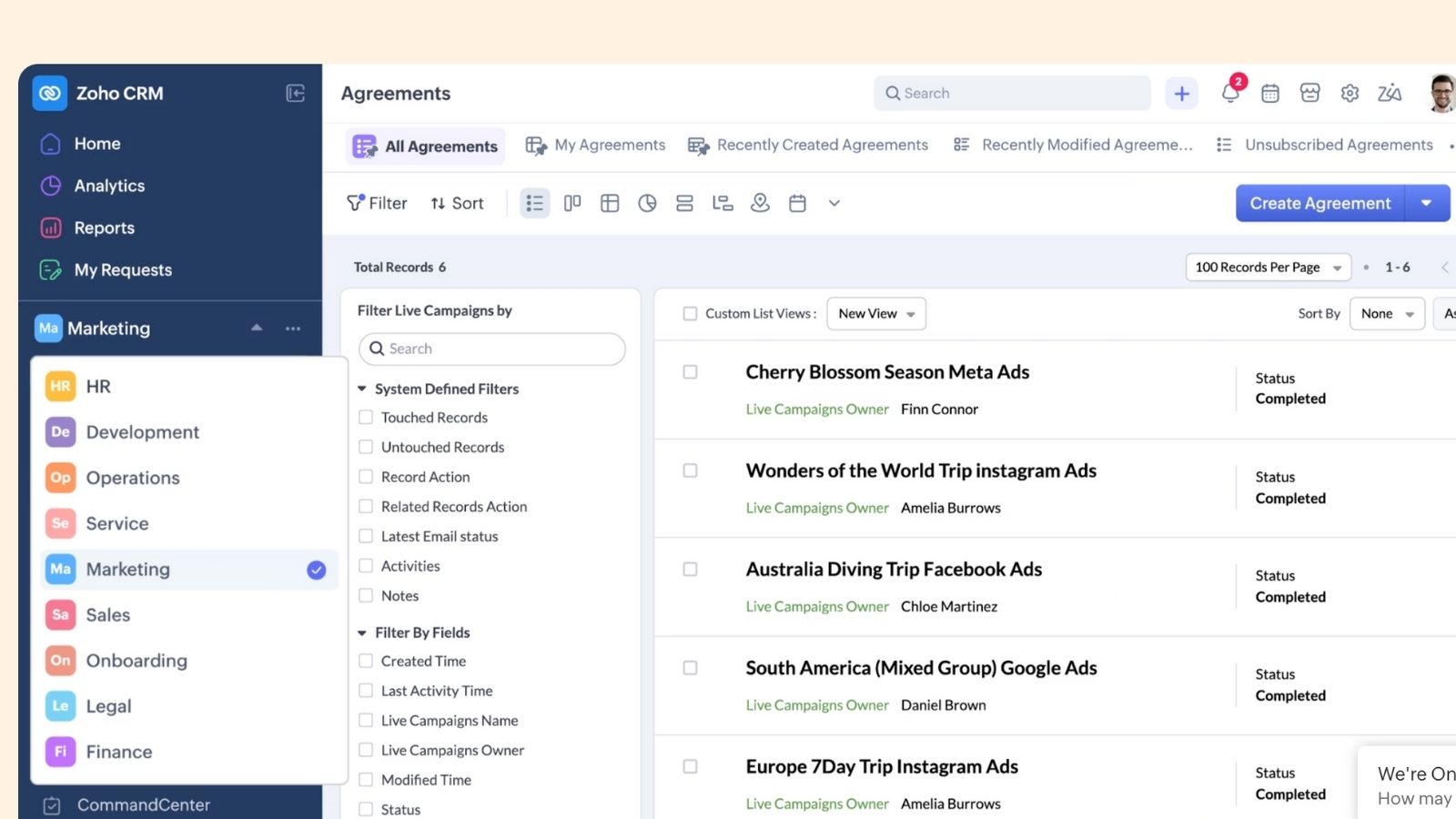Collapse the Marketing module group
Viewport: 1456px width, 819px height.
(x=256, y=328)
